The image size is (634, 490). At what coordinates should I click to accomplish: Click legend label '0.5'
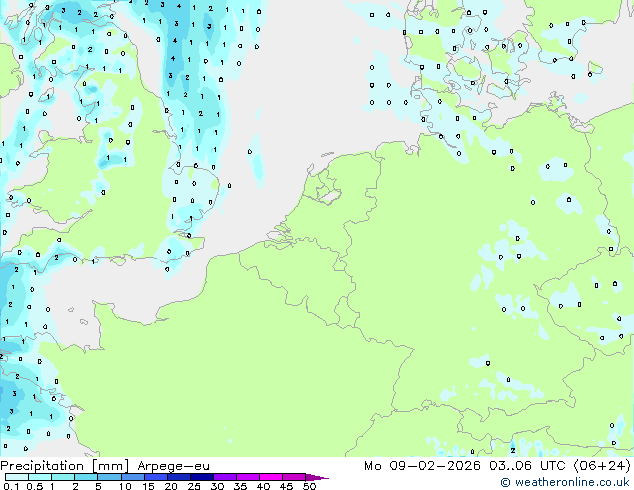35,486
